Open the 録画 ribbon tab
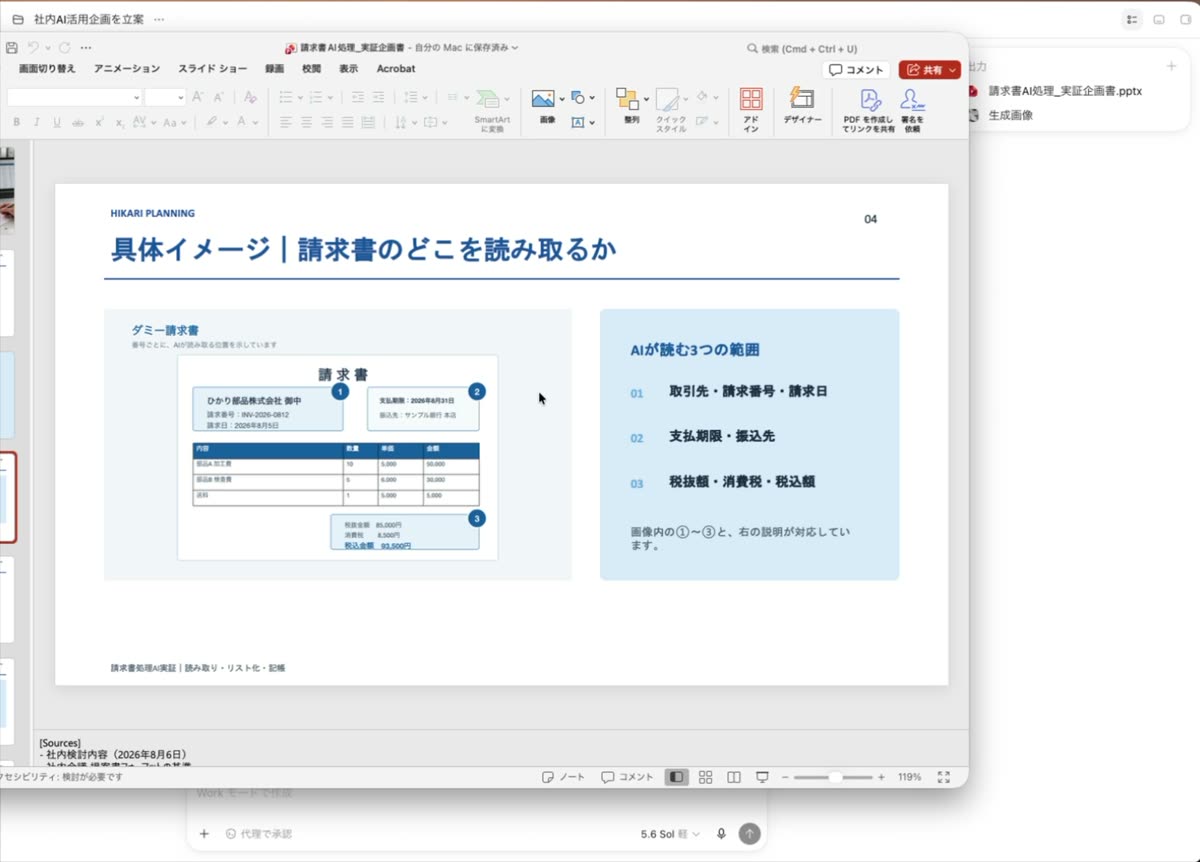 click(275, 69)
